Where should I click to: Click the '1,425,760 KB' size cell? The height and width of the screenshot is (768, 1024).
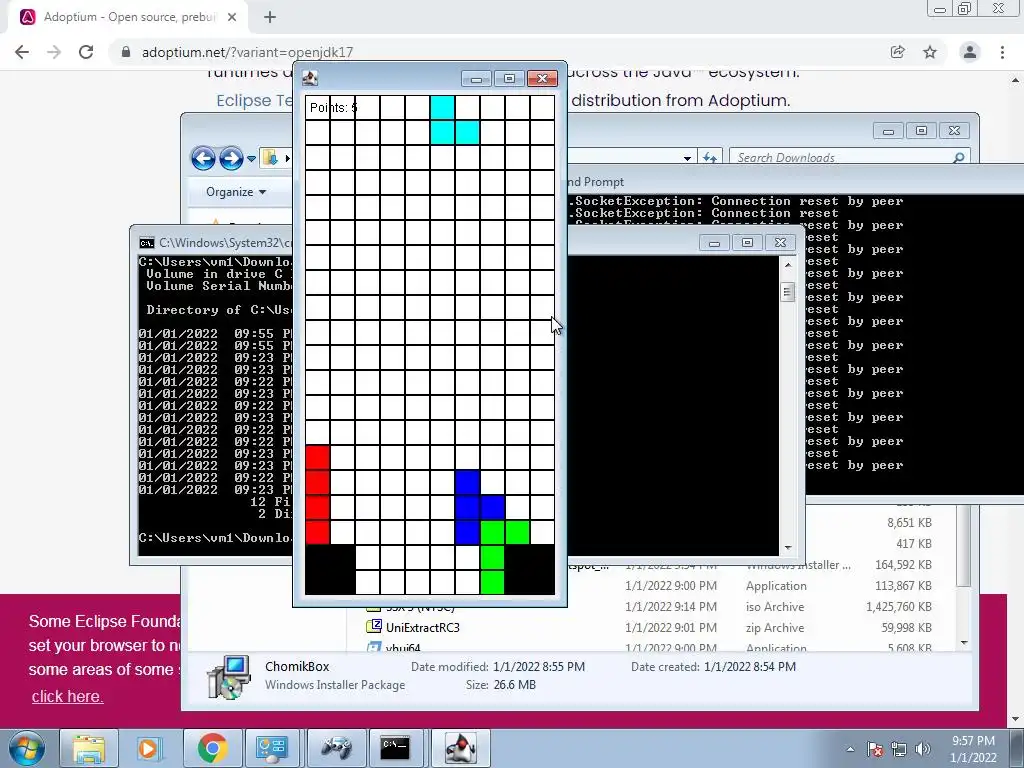click(x=899, y=607)
